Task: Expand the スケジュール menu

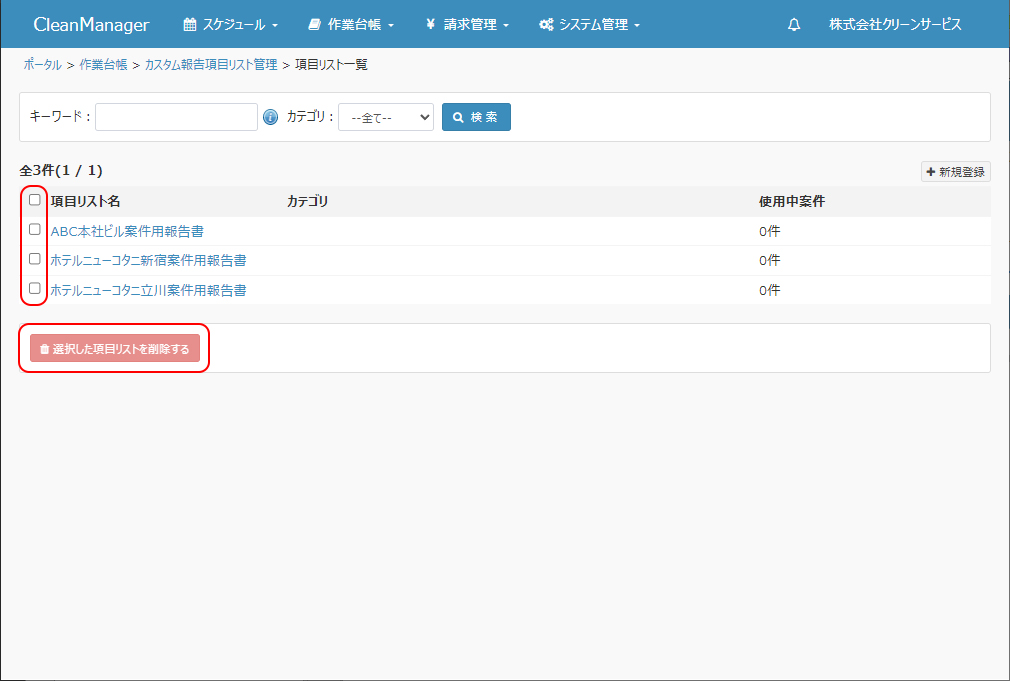Action: tap(231, 25)
